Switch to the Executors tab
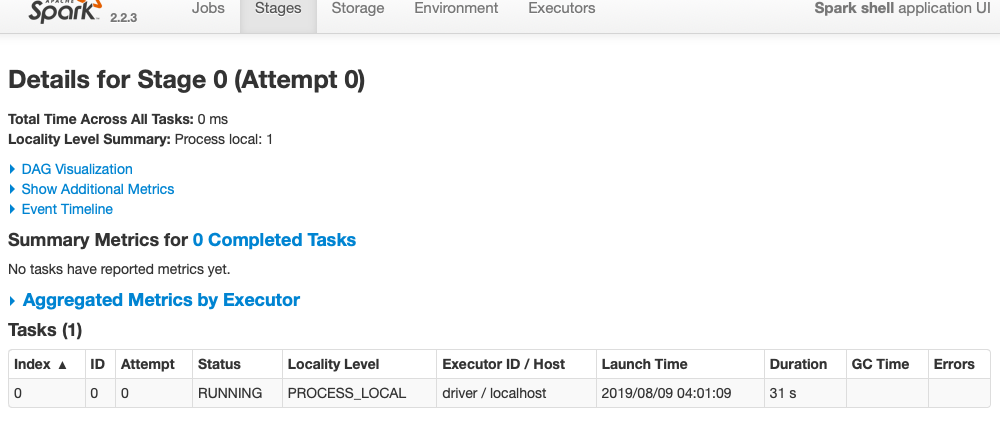This screenshot has height=430, width=1000. (x=562, y=8)
